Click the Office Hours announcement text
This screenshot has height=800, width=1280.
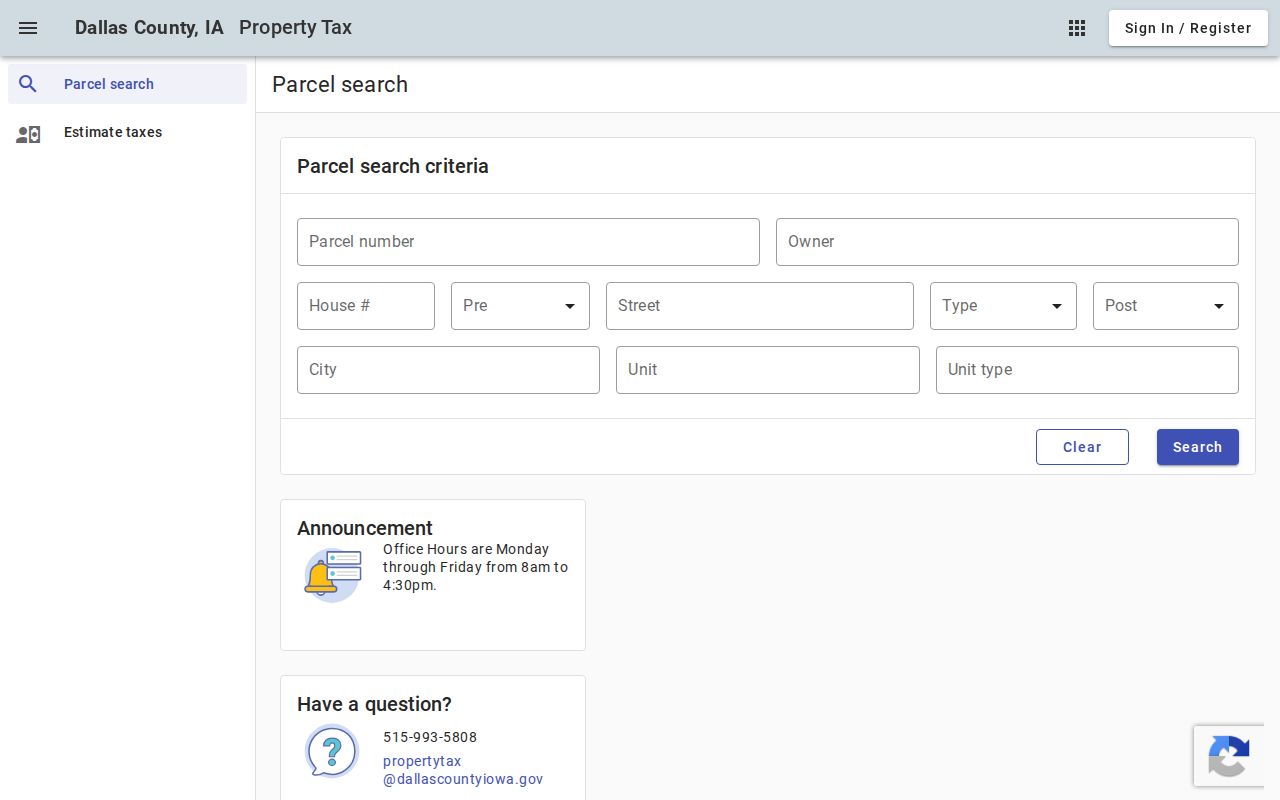tap(475, 567)
